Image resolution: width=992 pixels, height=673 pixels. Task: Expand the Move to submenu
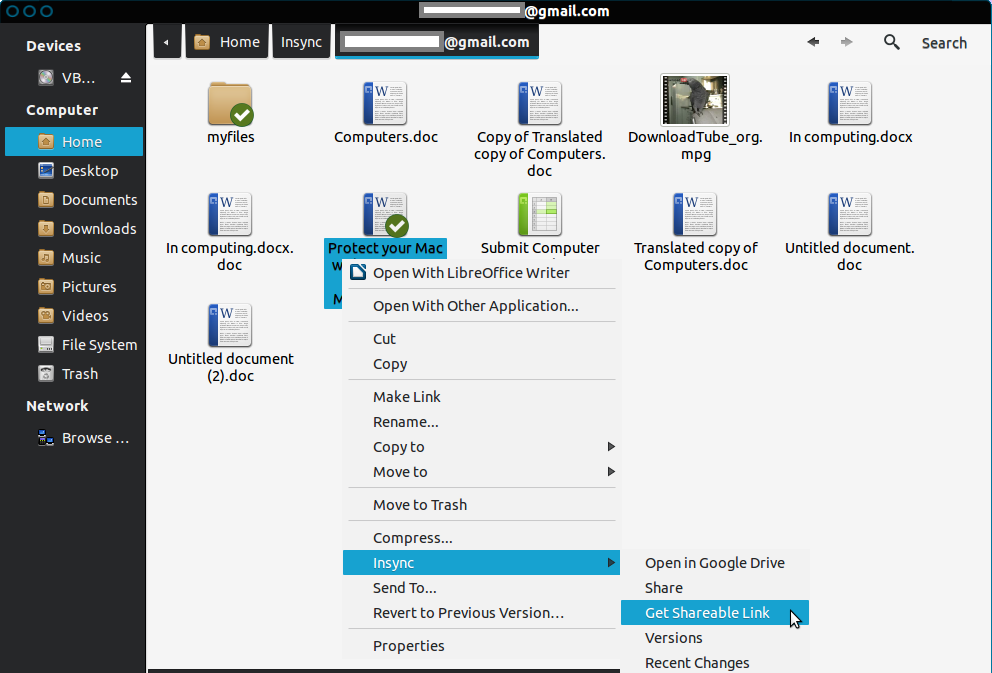coord(481,472)
